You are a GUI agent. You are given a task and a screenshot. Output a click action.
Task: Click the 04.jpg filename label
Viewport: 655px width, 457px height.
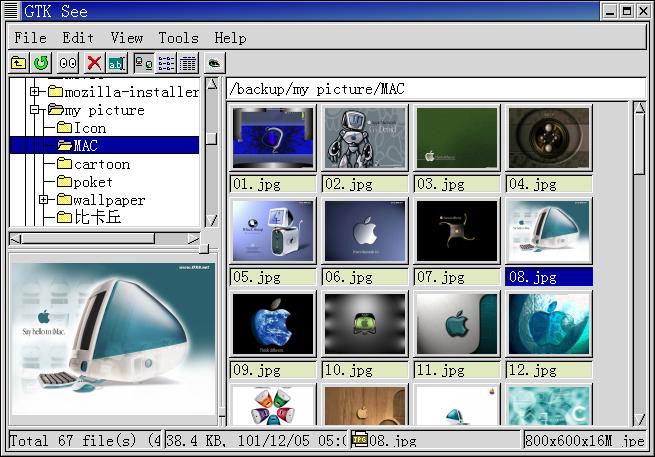549,184
